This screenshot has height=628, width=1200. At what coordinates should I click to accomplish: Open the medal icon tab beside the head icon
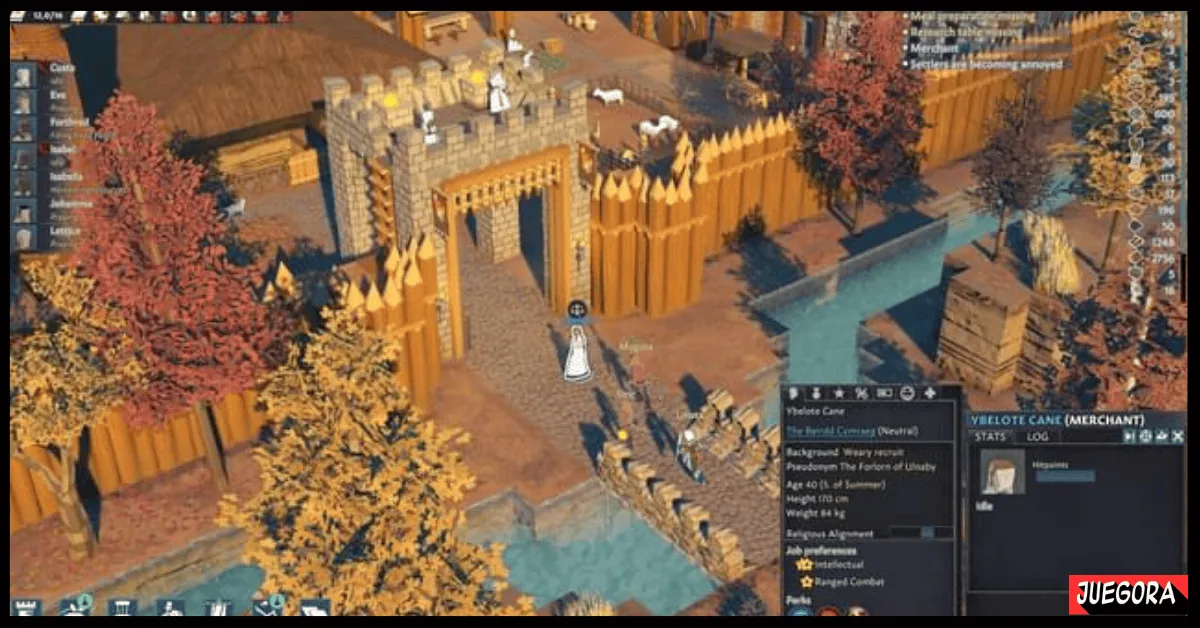(x=816, y=393)
